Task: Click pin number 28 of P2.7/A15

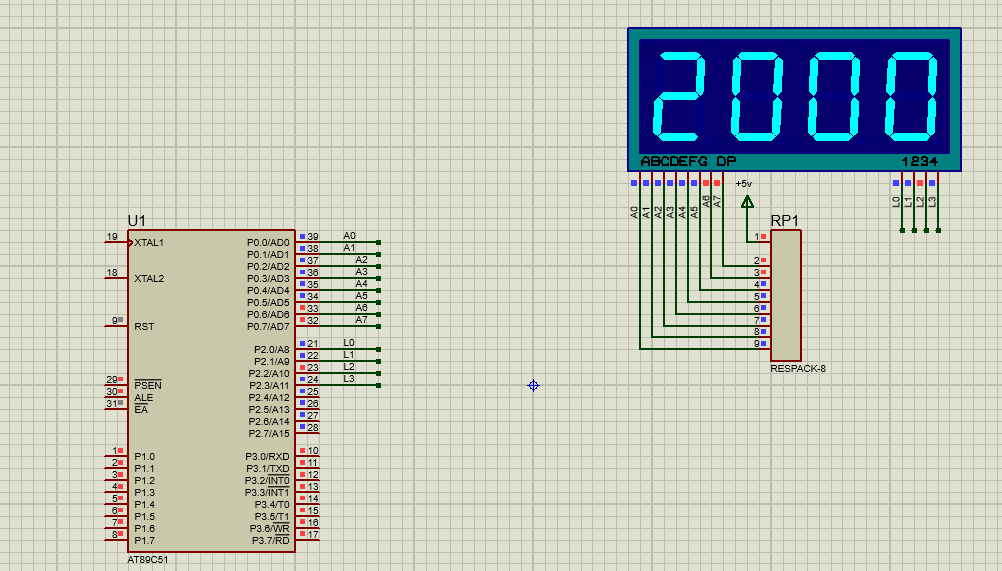Action: pyautogui.click(x=313, y=427)
